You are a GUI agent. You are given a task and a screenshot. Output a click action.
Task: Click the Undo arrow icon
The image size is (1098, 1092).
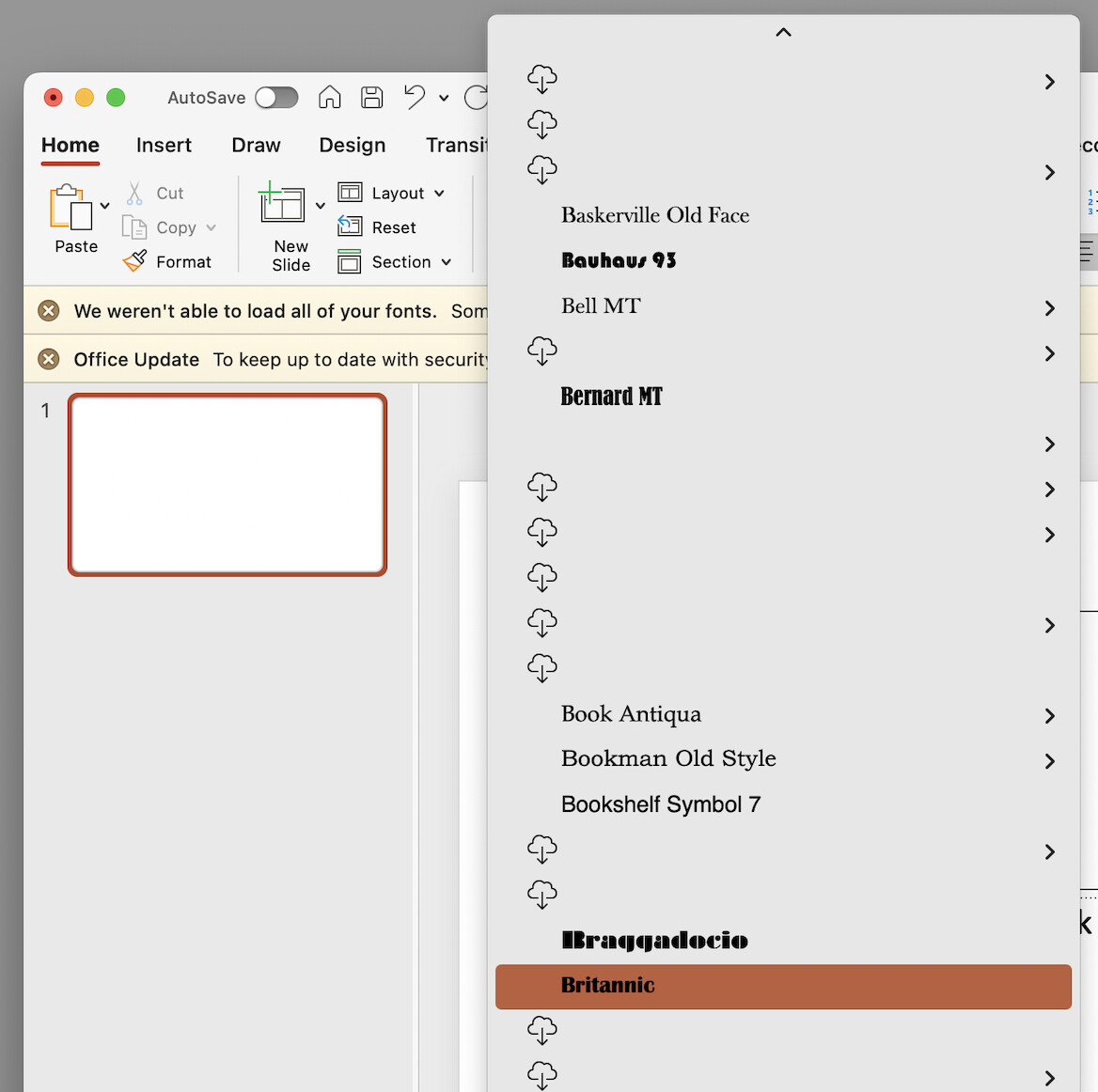click(x=414, y=97)
